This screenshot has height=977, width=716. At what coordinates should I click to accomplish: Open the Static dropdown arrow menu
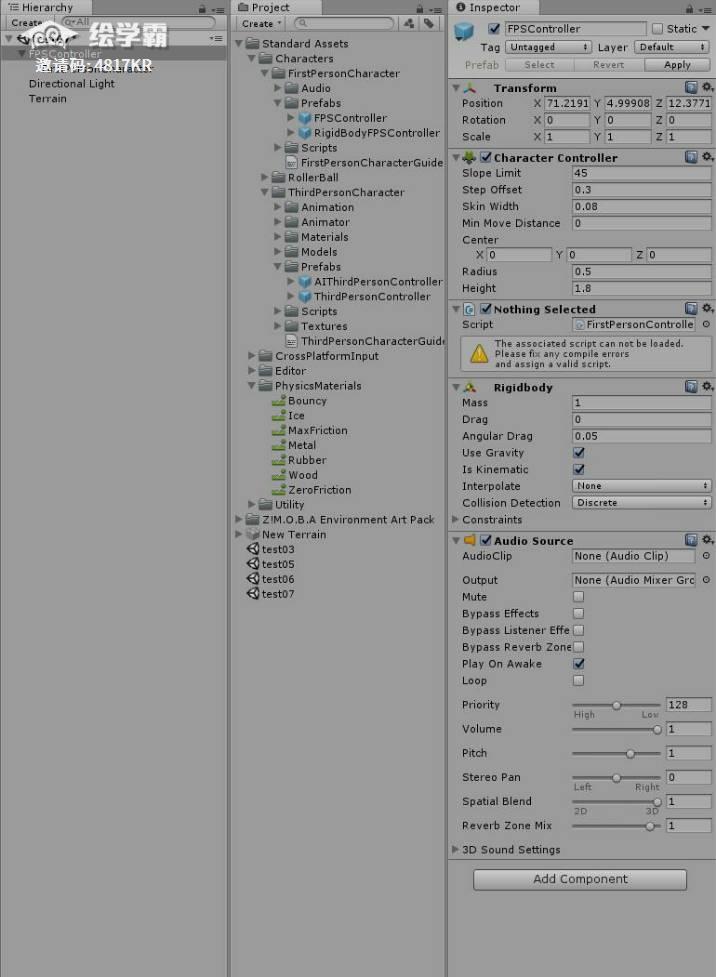coord(705,29)
